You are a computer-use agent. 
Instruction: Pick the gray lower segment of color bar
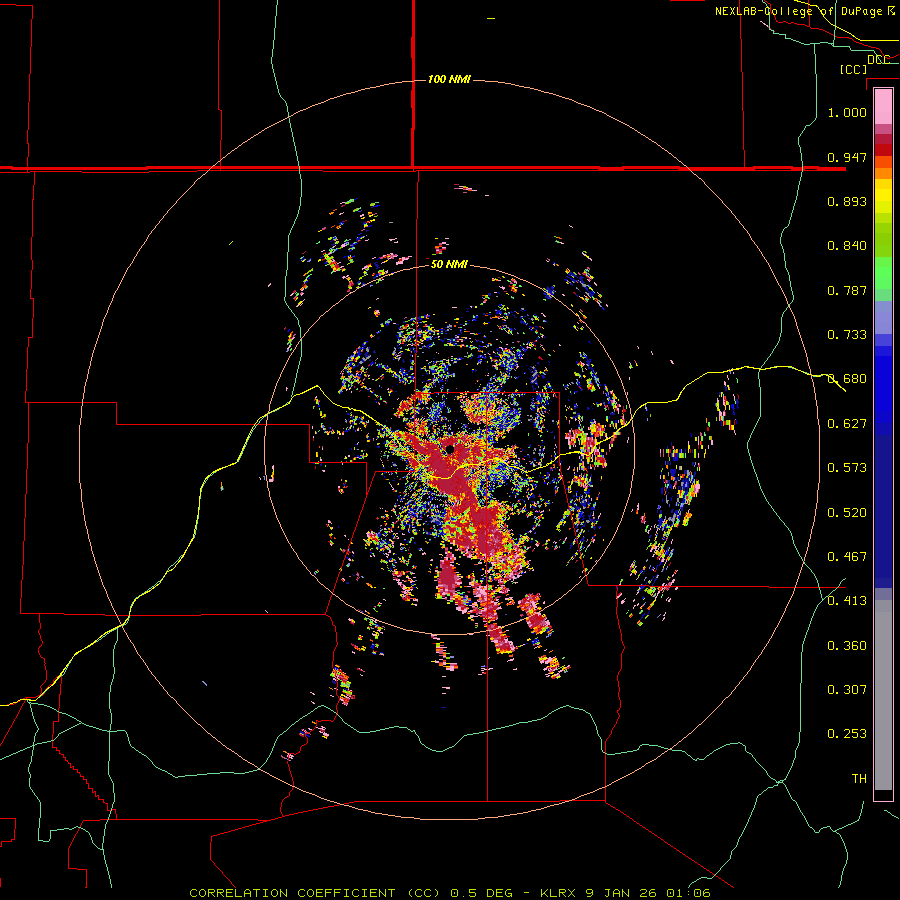(x=883, y=695)
